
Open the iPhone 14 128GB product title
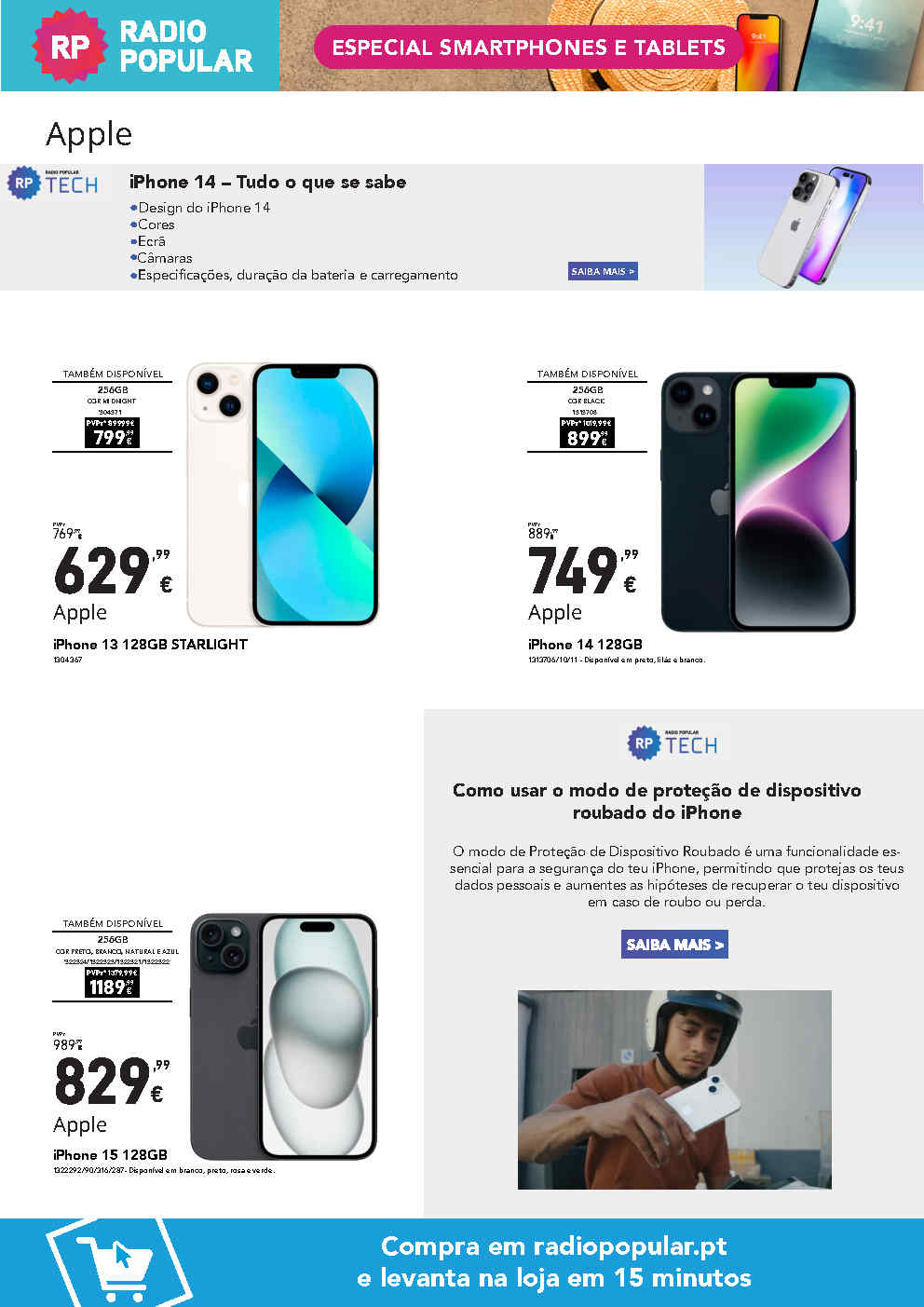(585, 644)
